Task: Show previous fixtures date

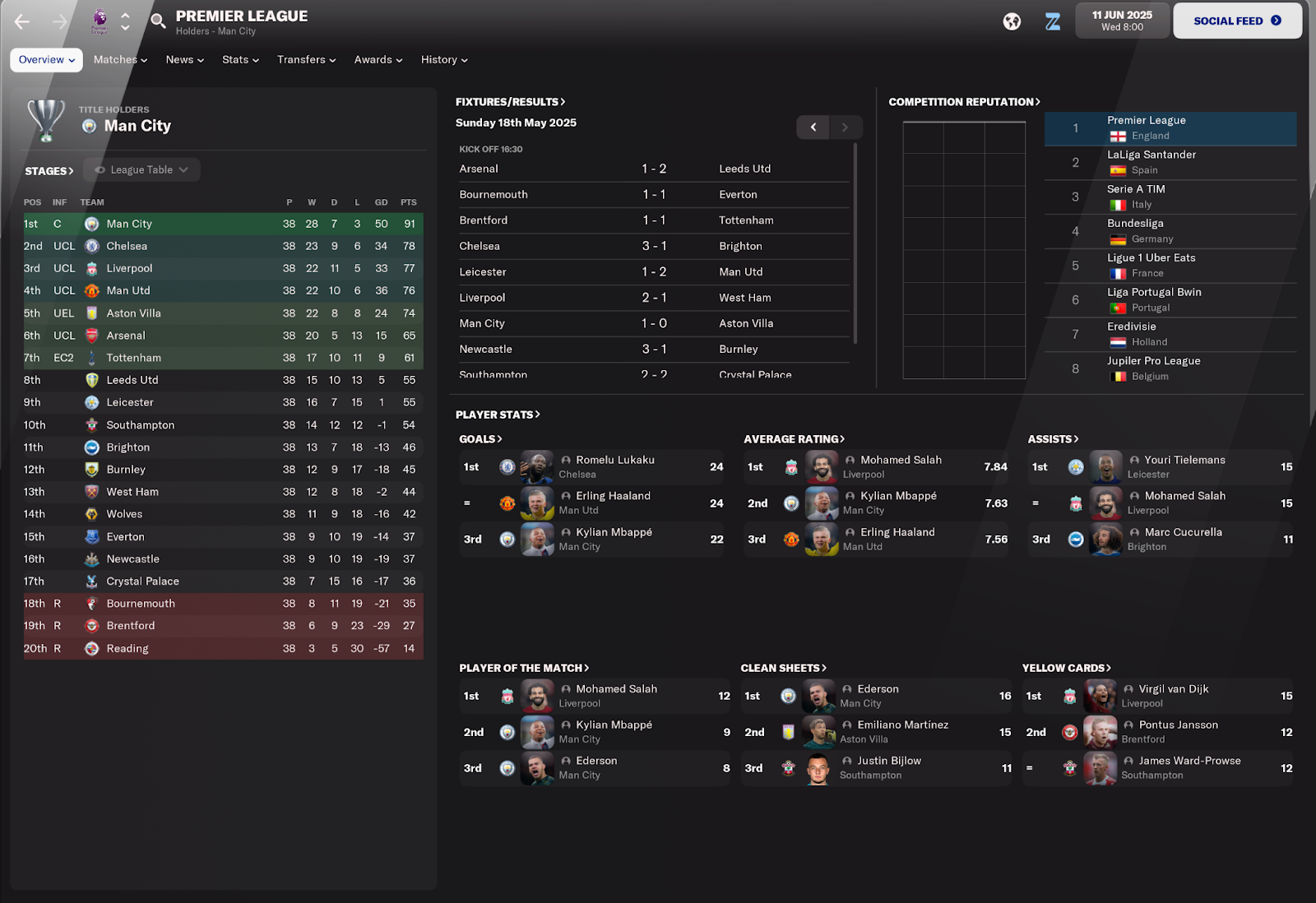Action: tap(813, 127)
